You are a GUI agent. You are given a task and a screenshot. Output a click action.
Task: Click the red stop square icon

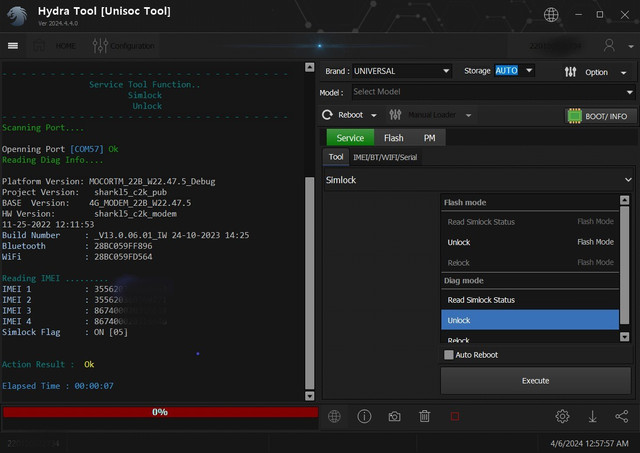tap(455, 417)
